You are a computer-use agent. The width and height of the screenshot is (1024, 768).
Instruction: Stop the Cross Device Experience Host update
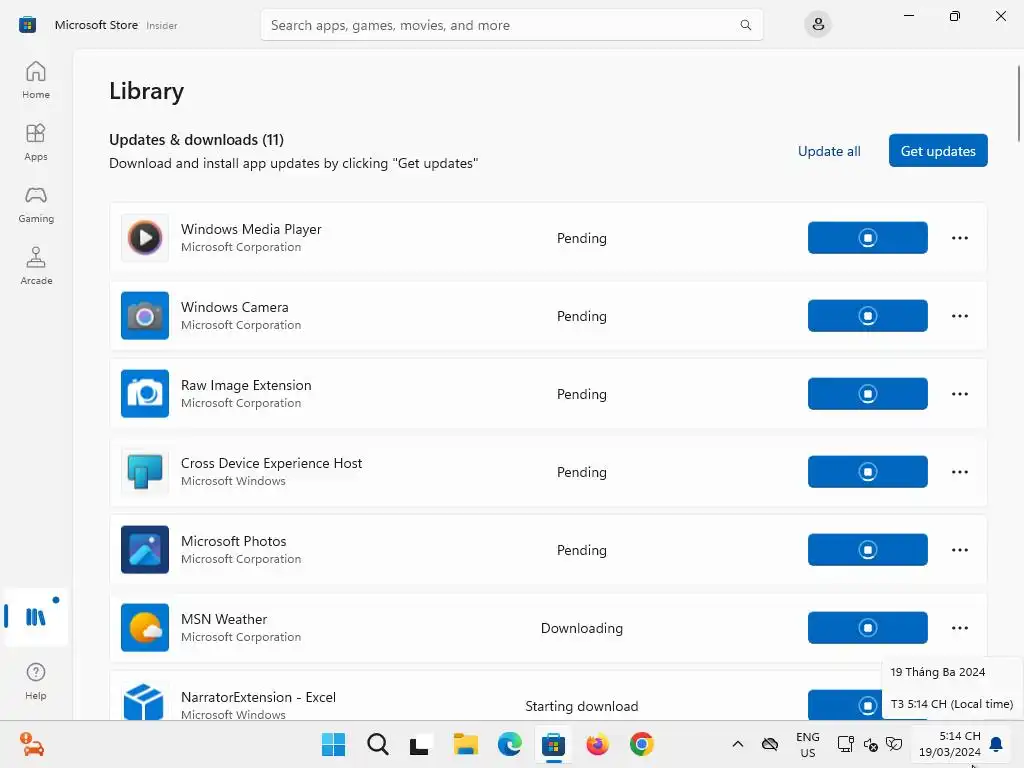point(867,472)
